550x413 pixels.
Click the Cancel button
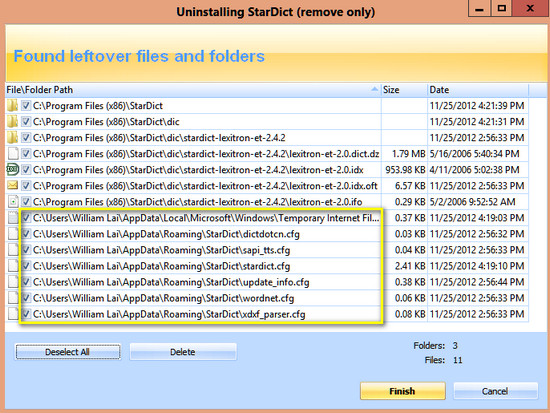(495, 391)
